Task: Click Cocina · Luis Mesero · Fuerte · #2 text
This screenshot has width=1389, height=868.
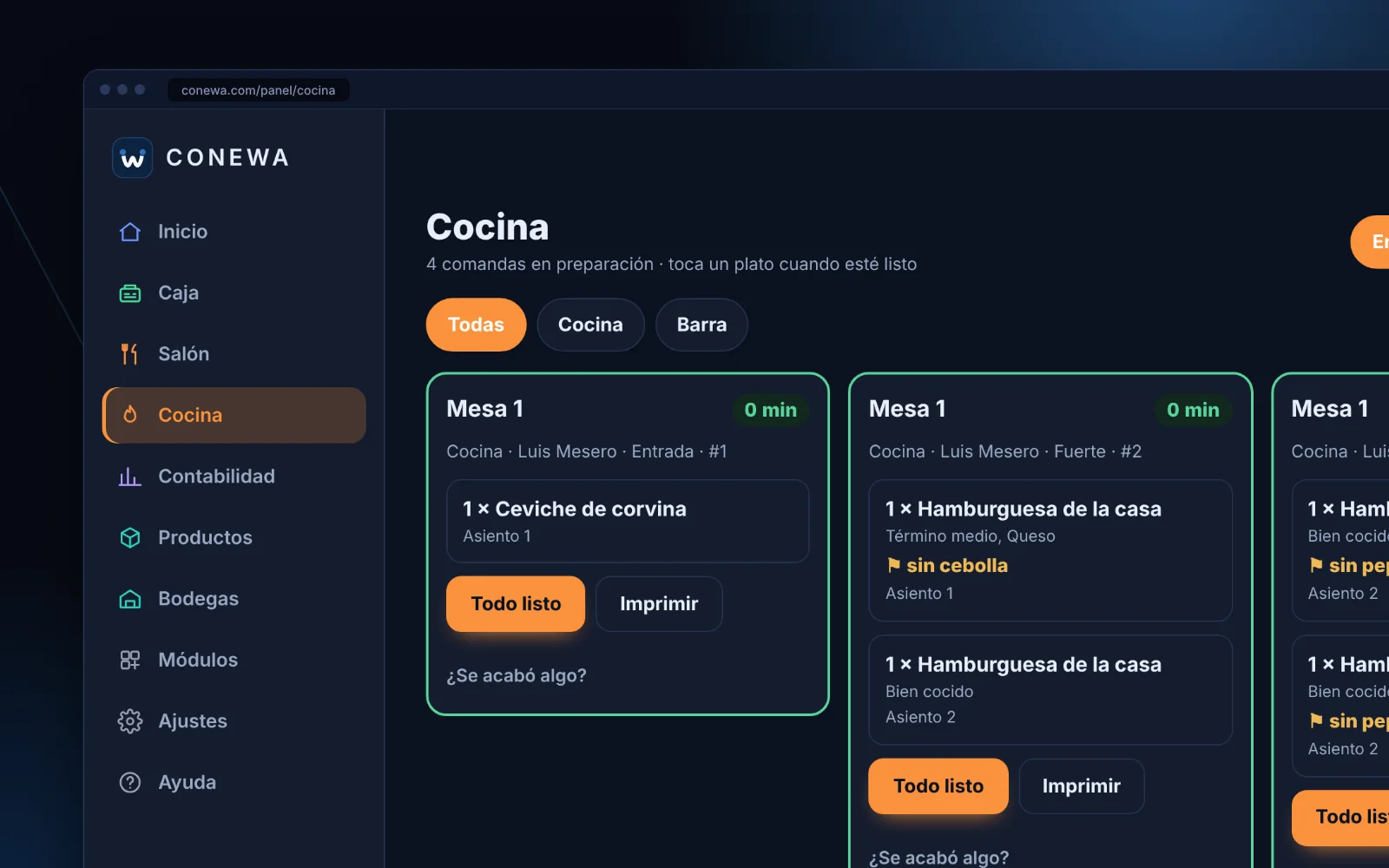Action: click(1005, 451)
